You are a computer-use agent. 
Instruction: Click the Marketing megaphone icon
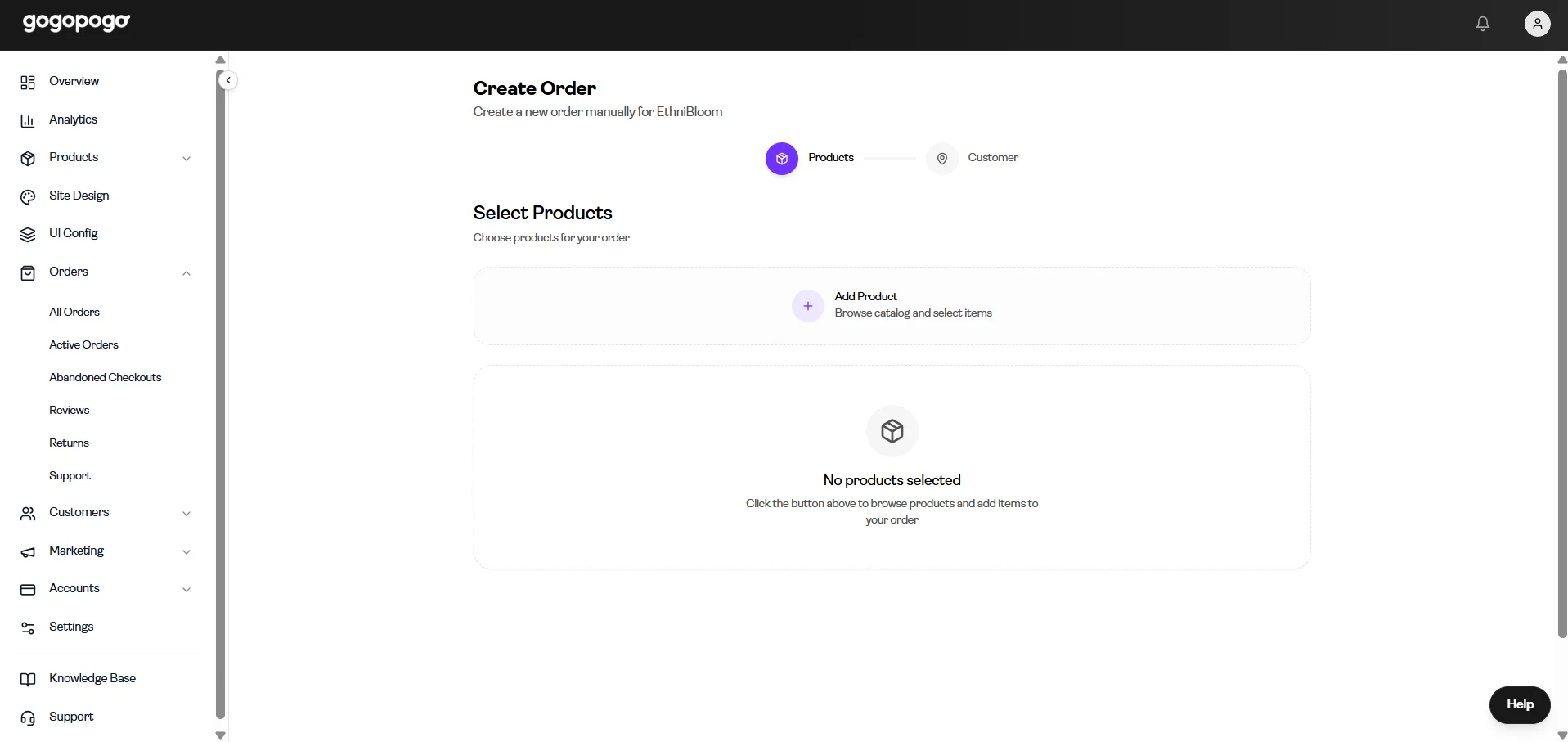28,551
